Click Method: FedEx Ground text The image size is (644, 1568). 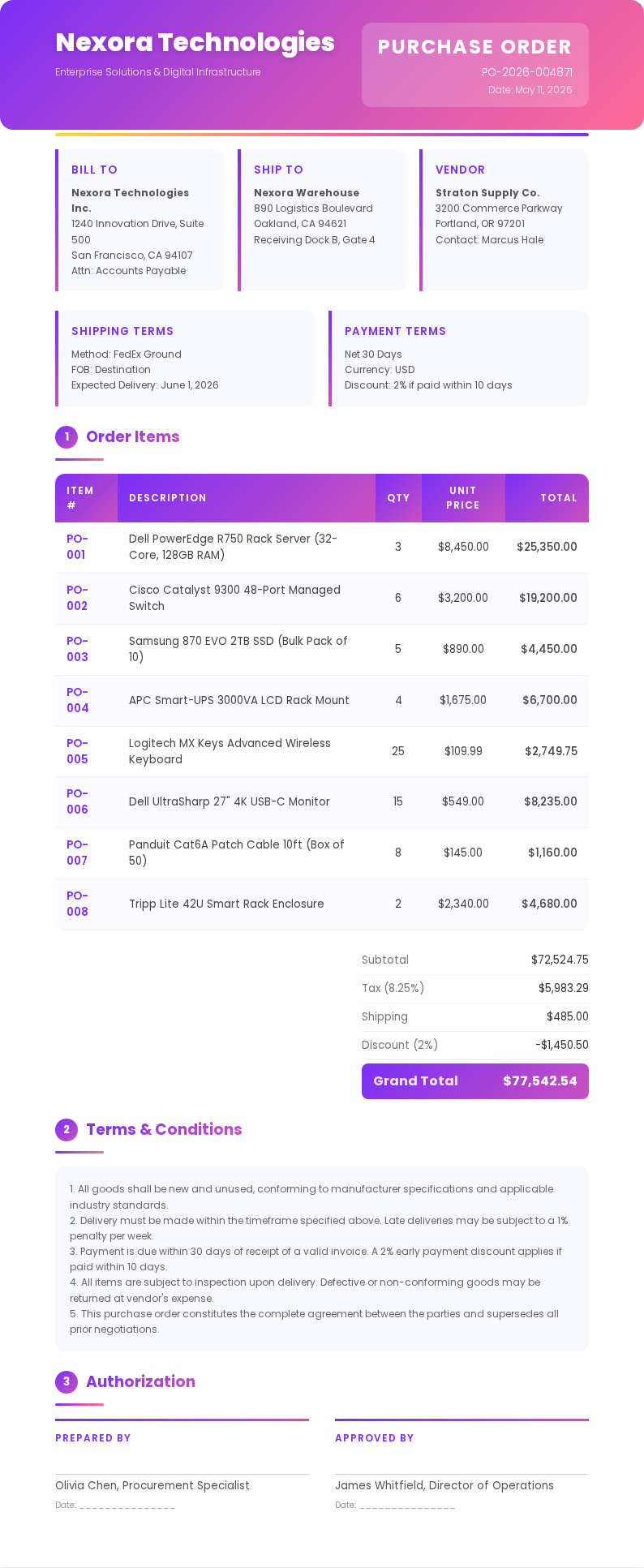pos(127,354)
